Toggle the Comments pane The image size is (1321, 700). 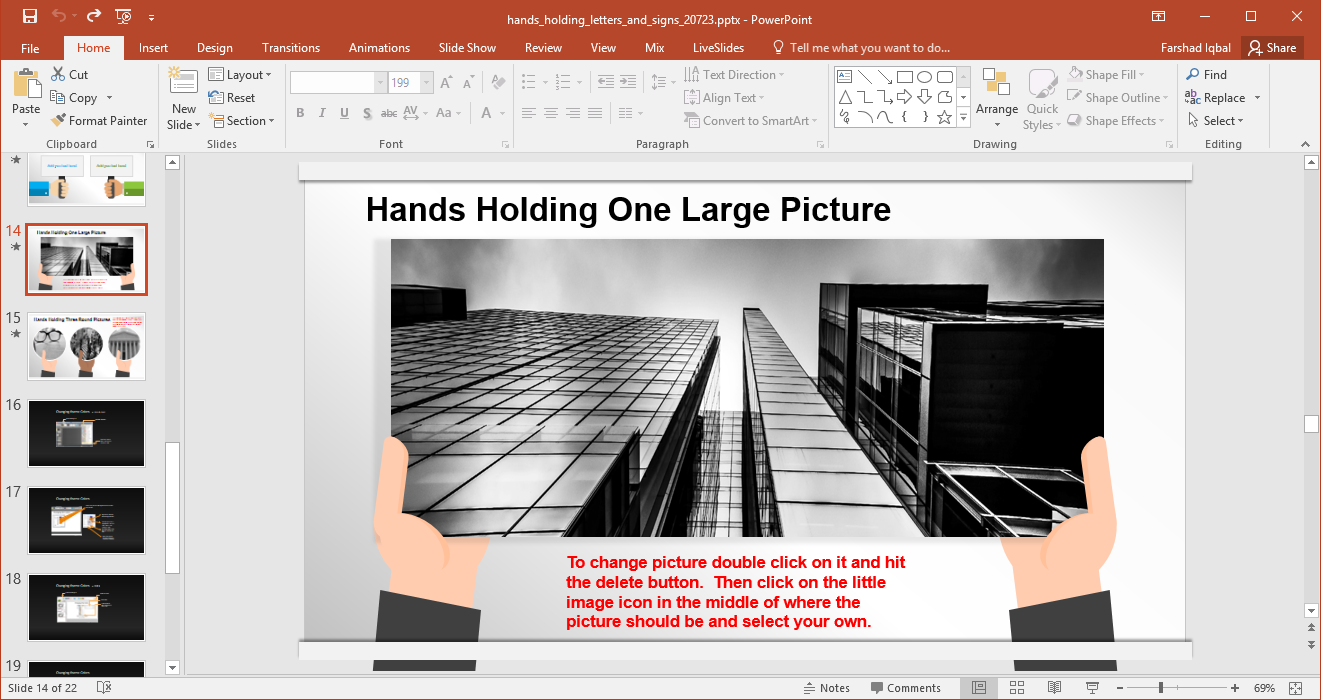point(905,688)
